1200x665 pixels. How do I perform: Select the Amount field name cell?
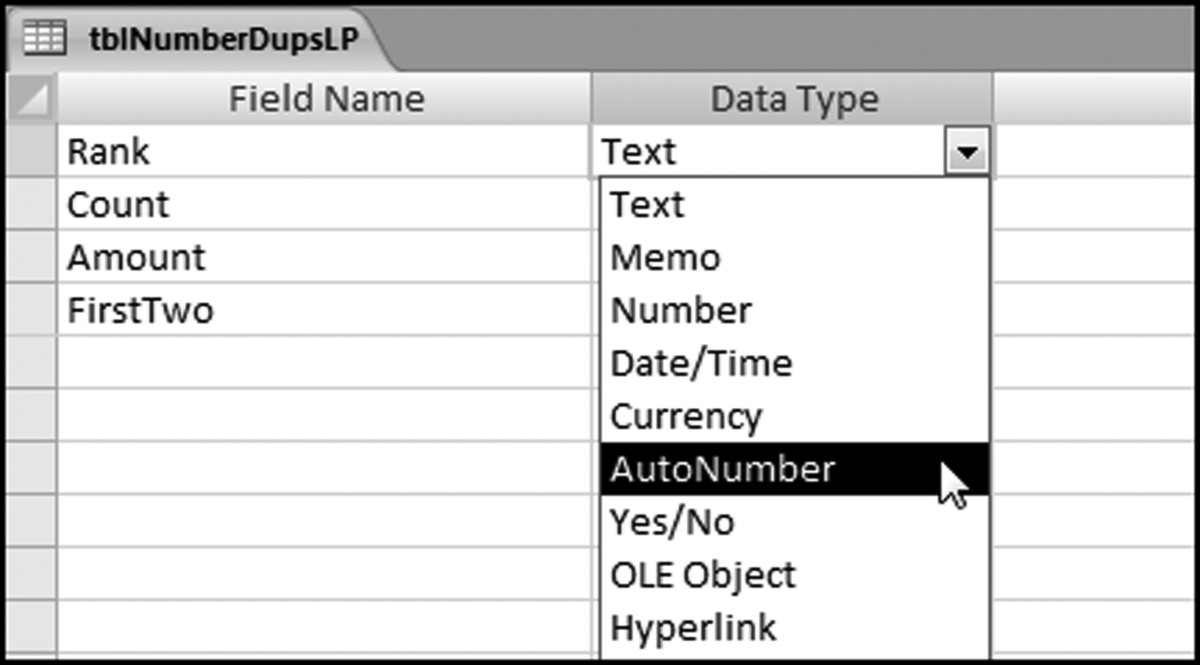tap(324, 258)
